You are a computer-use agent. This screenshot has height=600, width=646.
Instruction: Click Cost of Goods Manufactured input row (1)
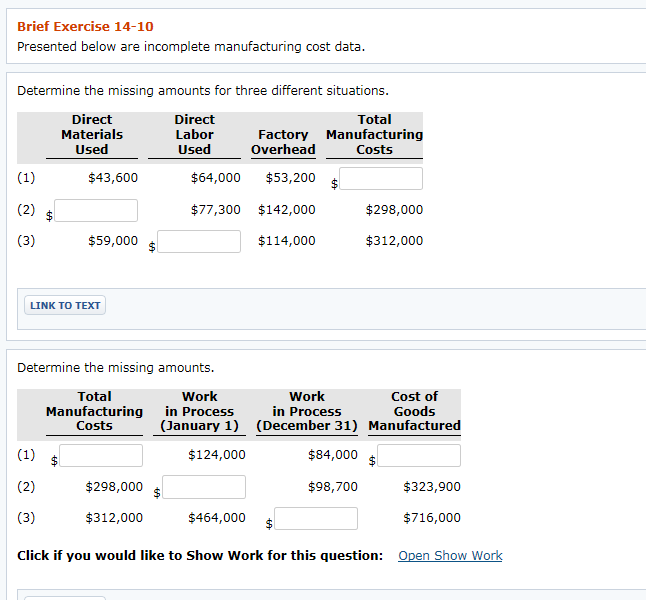click(419, 455)
